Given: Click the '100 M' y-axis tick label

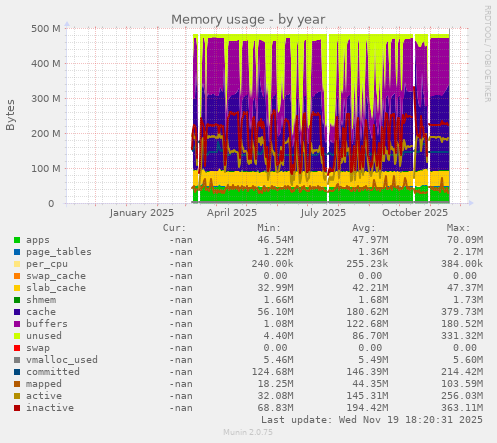Looking at the screenshot, I should tap(46, 169).
